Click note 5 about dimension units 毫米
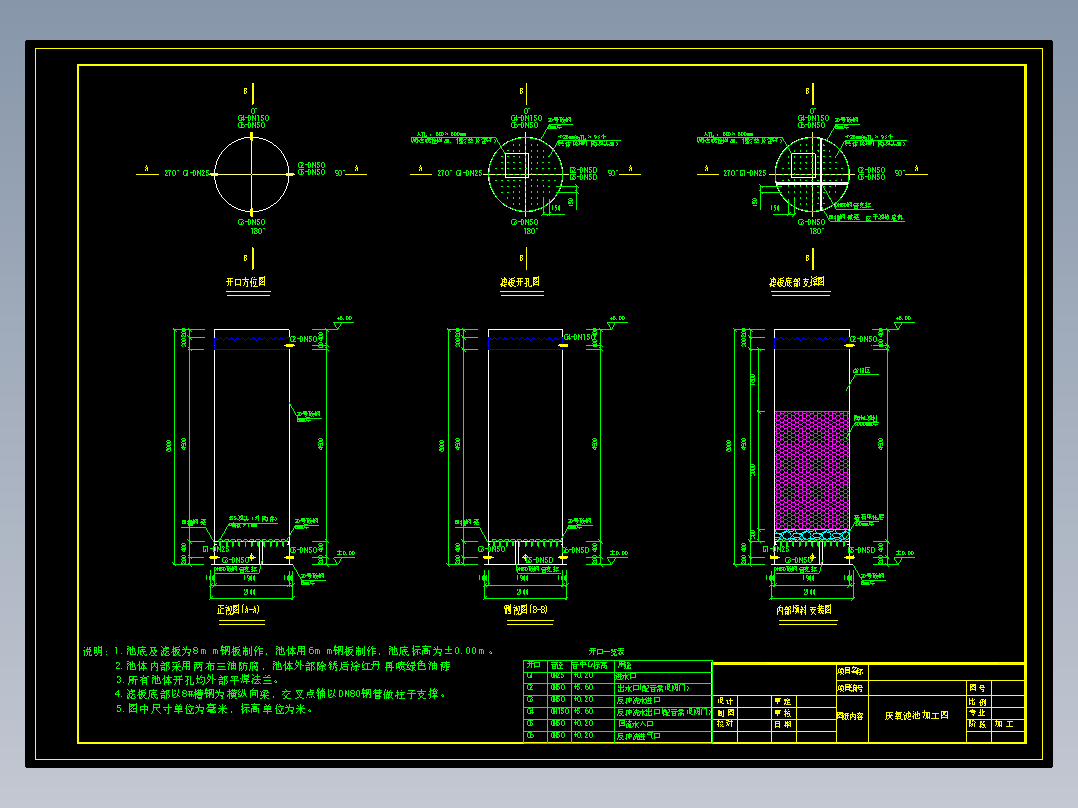This screenshot has height=808, width=1078. click(214, 709)
